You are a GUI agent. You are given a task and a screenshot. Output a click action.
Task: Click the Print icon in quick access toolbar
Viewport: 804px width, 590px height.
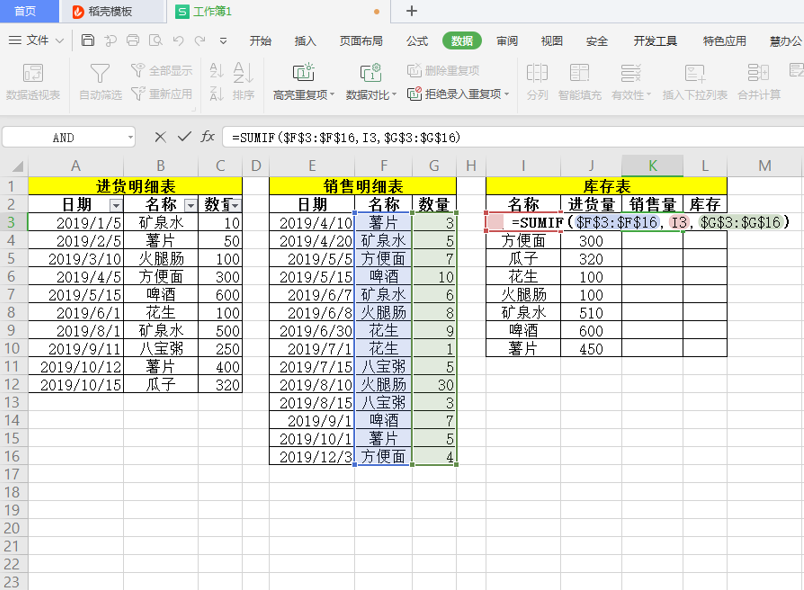(133, 40)
